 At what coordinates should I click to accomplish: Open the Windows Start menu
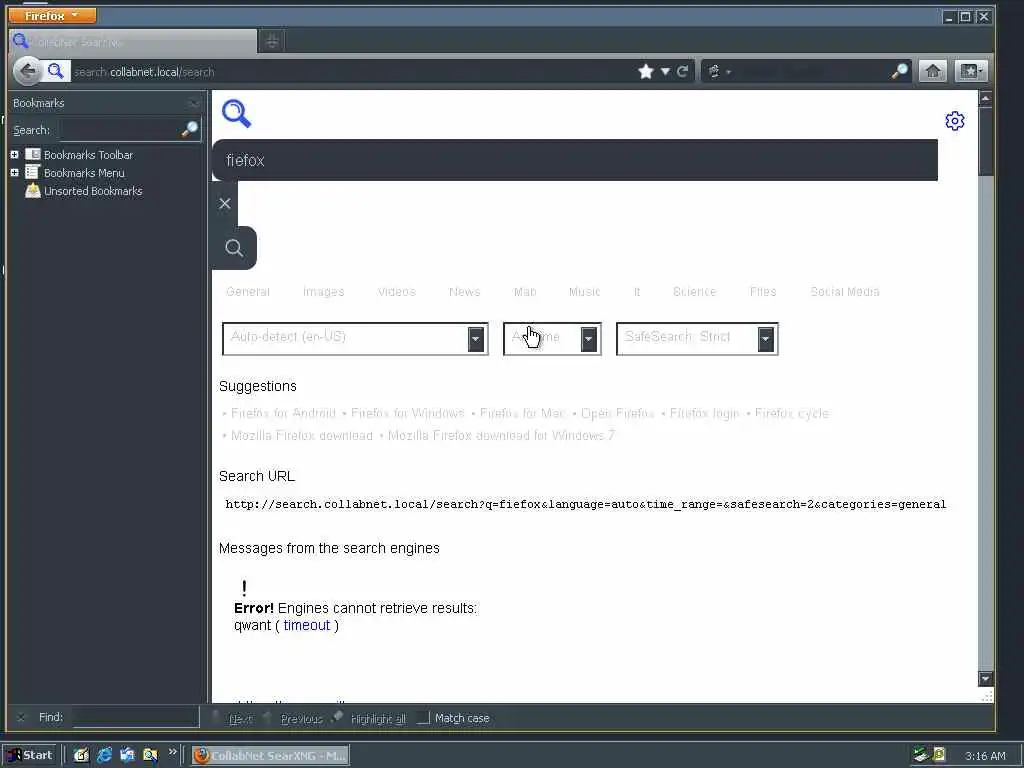click(30, 756)
